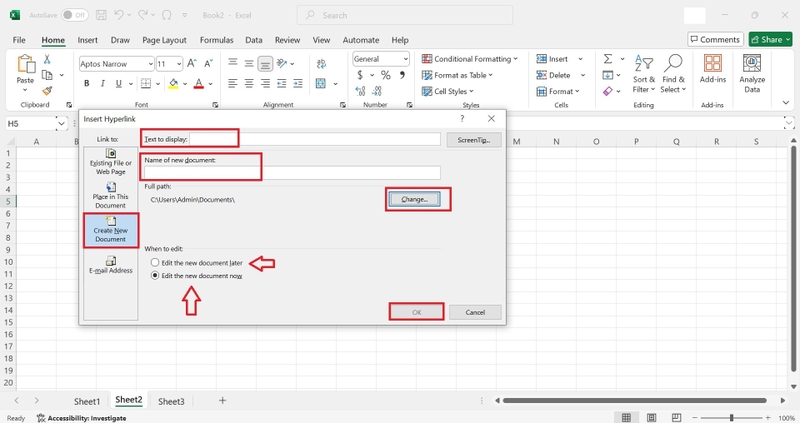
Task: Select 'Place in This Document' link option
Action: 111,196
